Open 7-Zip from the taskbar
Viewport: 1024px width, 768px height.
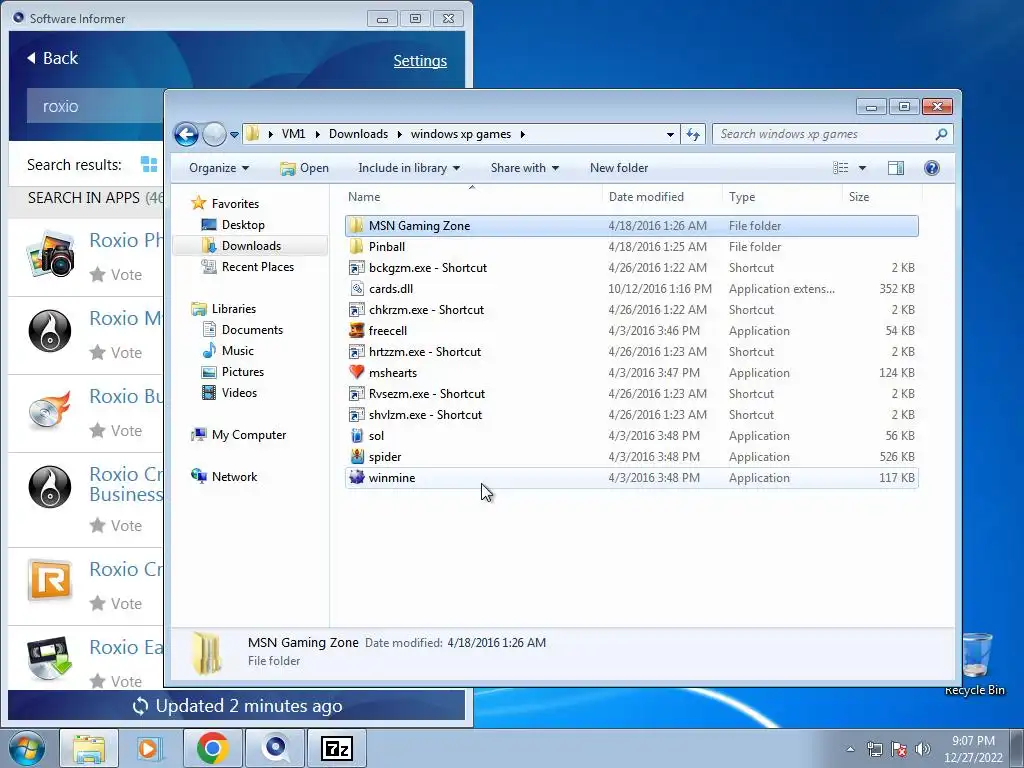[x=337, y=748]
